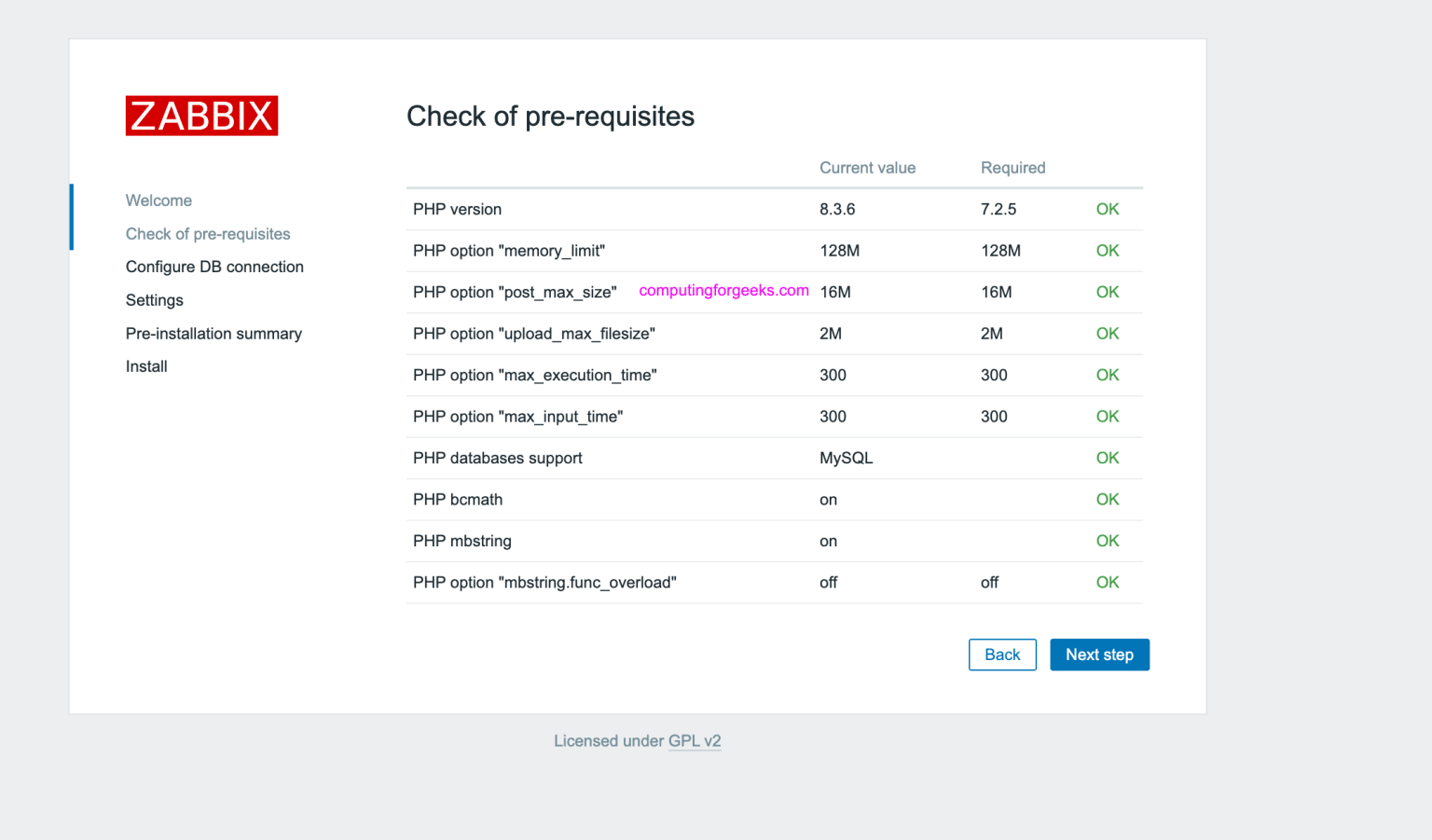1432x840 pixels.
Task: Open the GPL v2 license link
Action: [695, 740]
